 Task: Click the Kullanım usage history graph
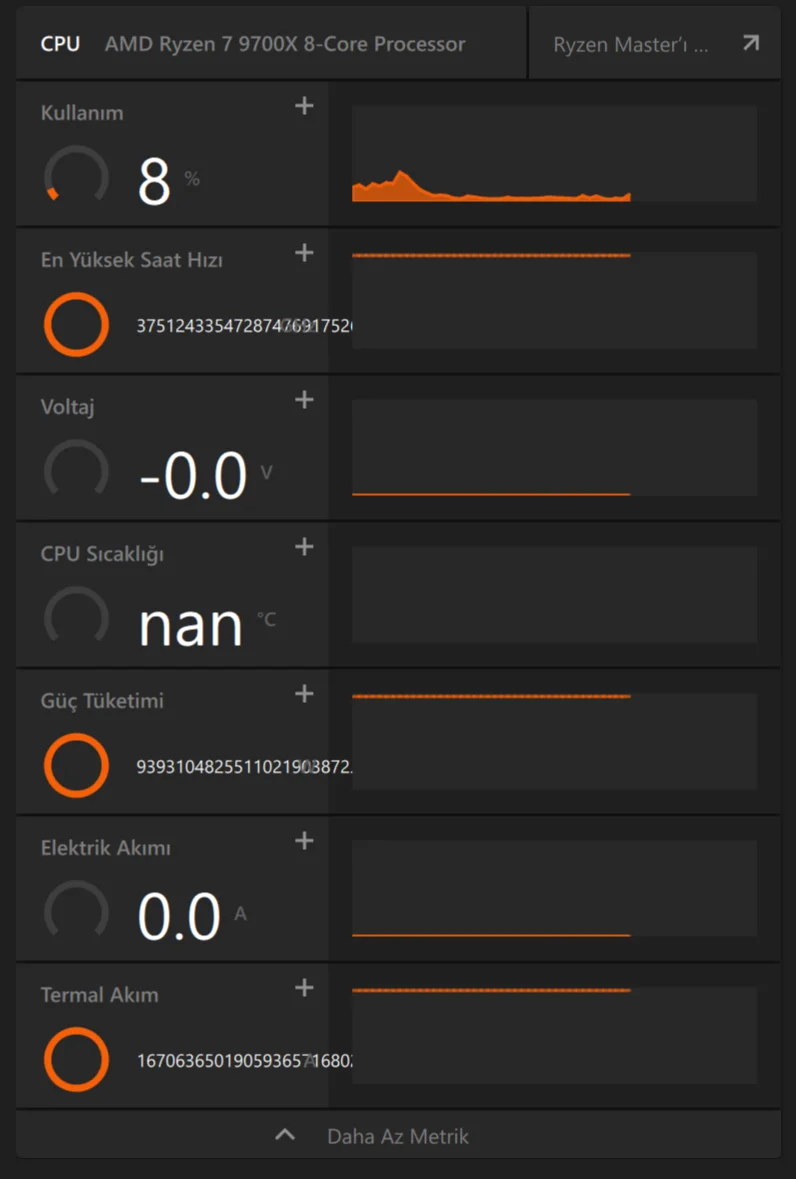(x=554, y=154)
